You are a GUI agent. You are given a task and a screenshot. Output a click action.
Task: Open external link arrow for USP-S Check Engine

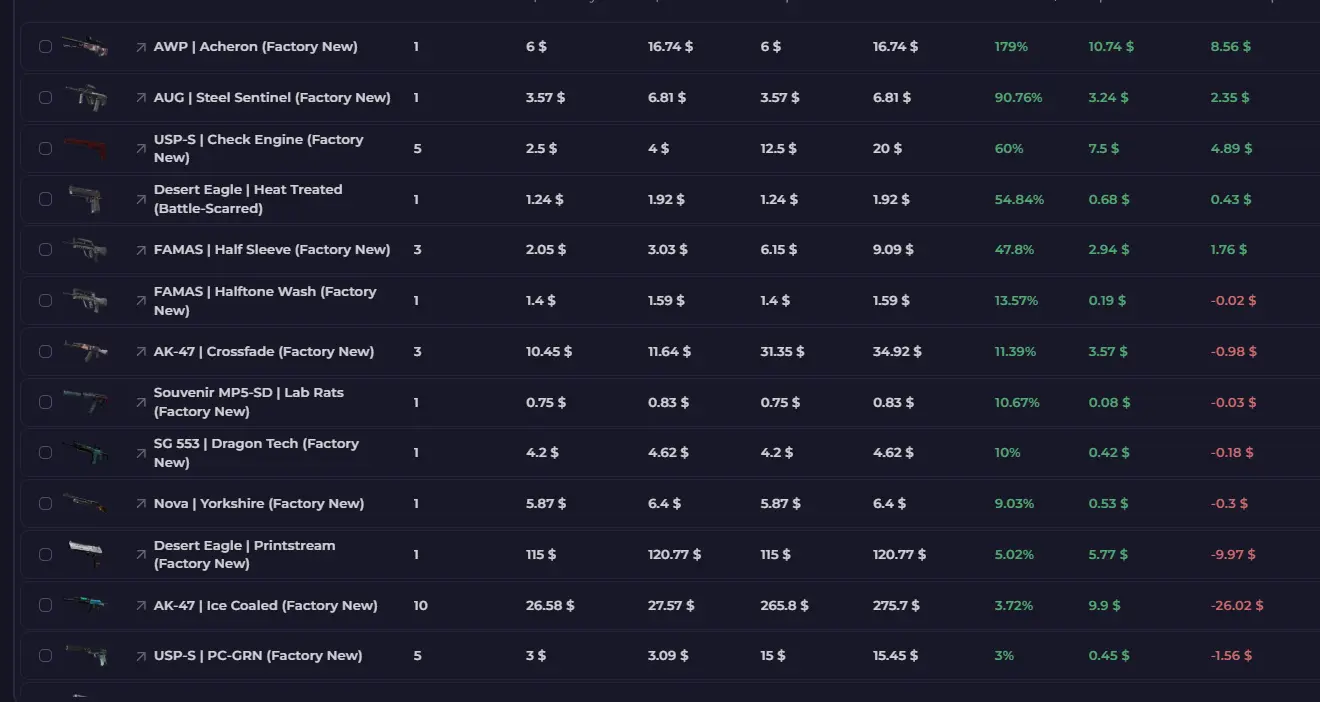[x=141, y=149]
